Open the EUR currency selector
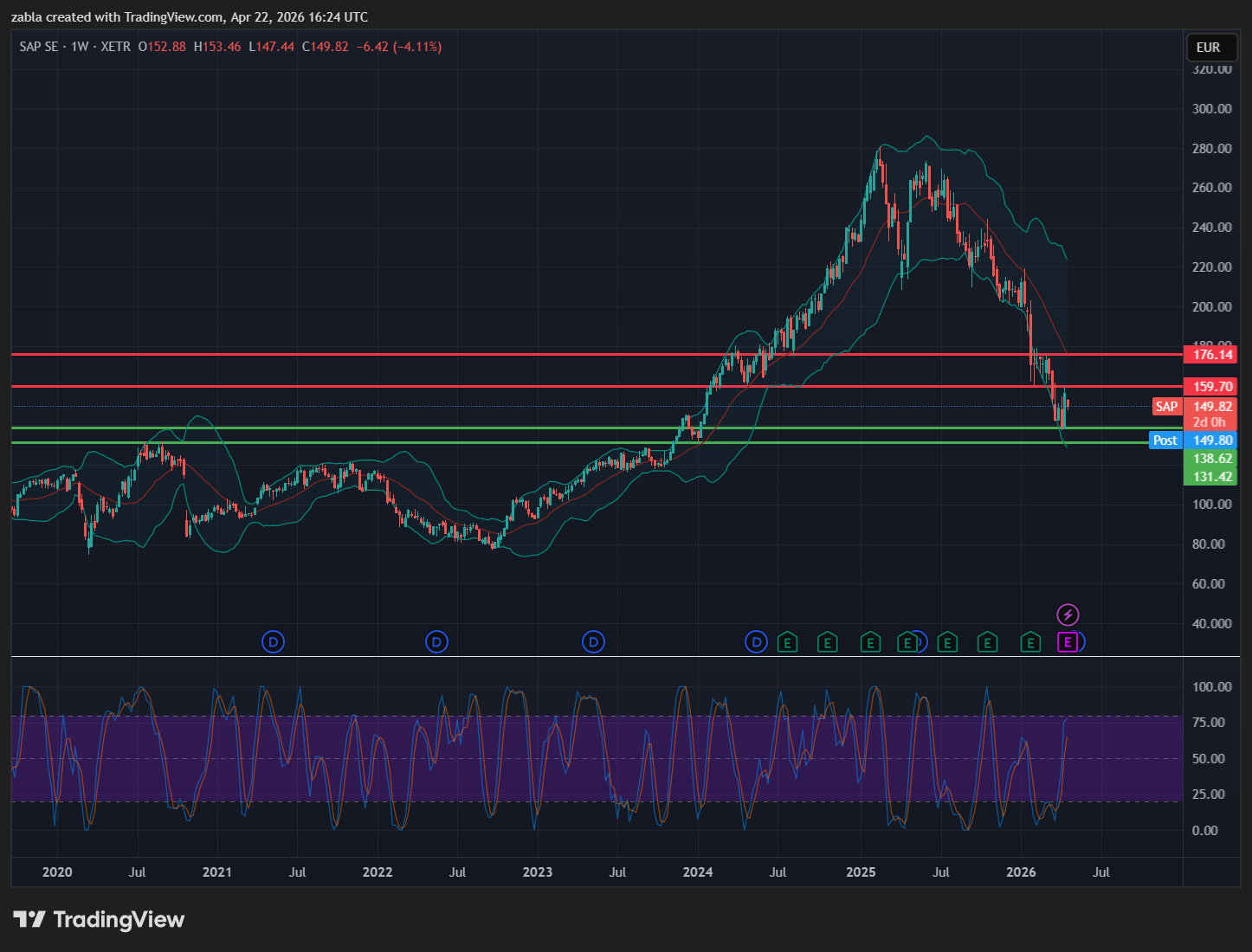Screen dimensions: 1252x952 [x=1208, y=48]
